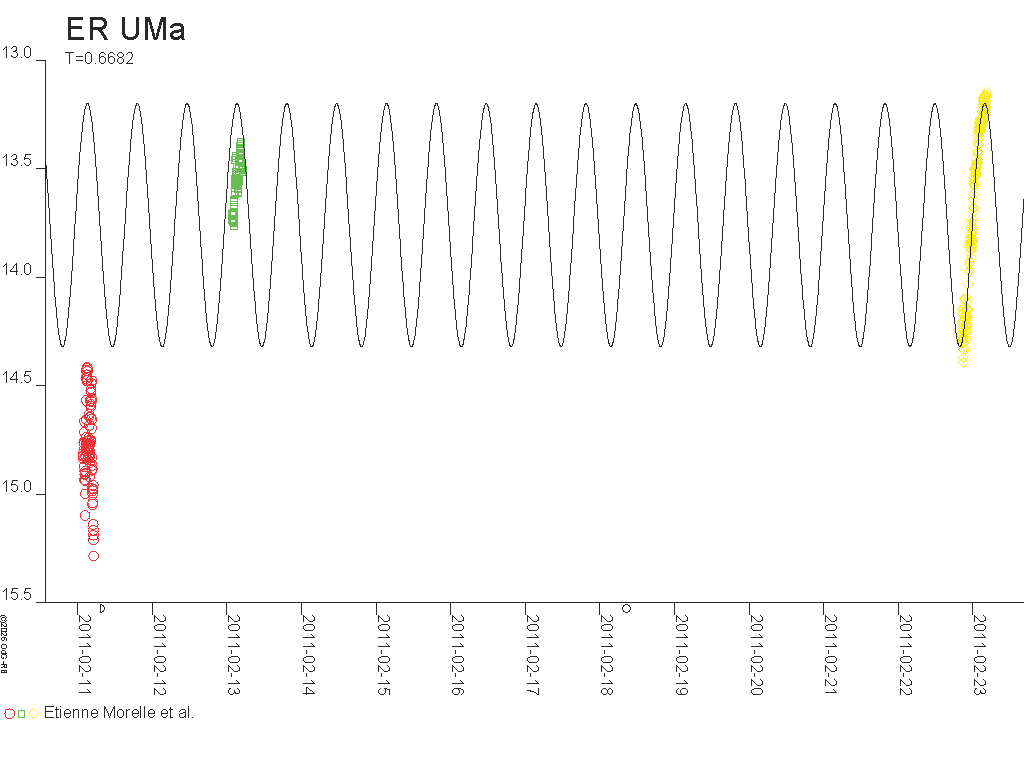
Task: Click the yellow diamond legend marker
Action: pyautogui.click(x=33, y=714)
